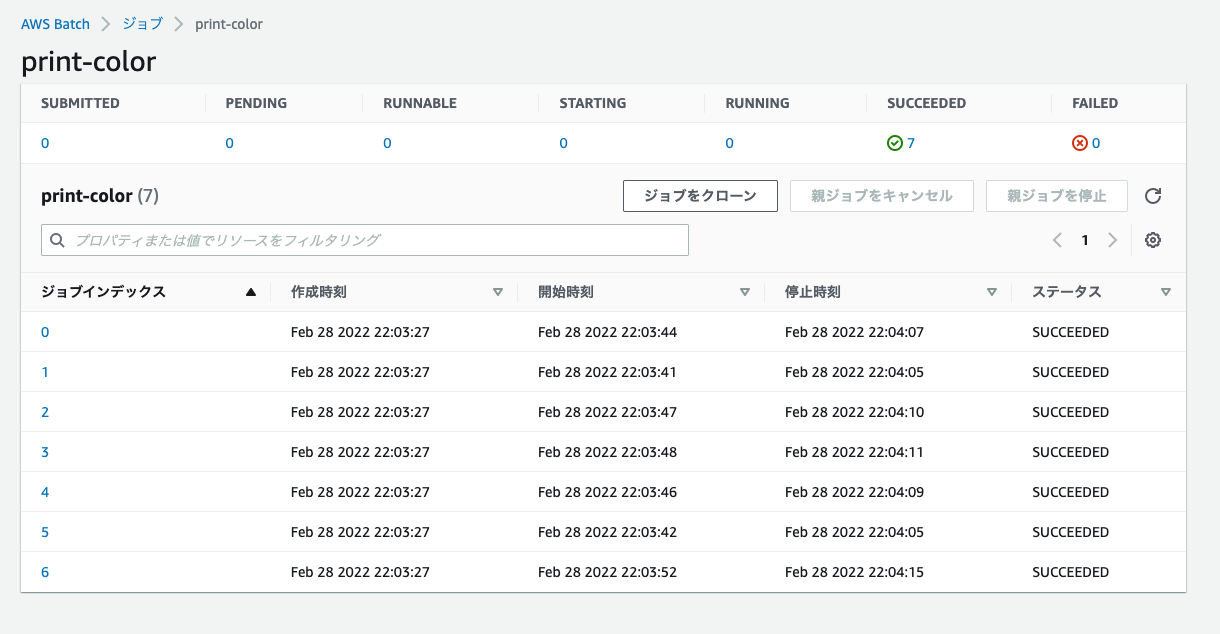Viewport: 1220px width, 634px height.
Task: Click RUNNABLE count 0
Action: coord(387,143)
